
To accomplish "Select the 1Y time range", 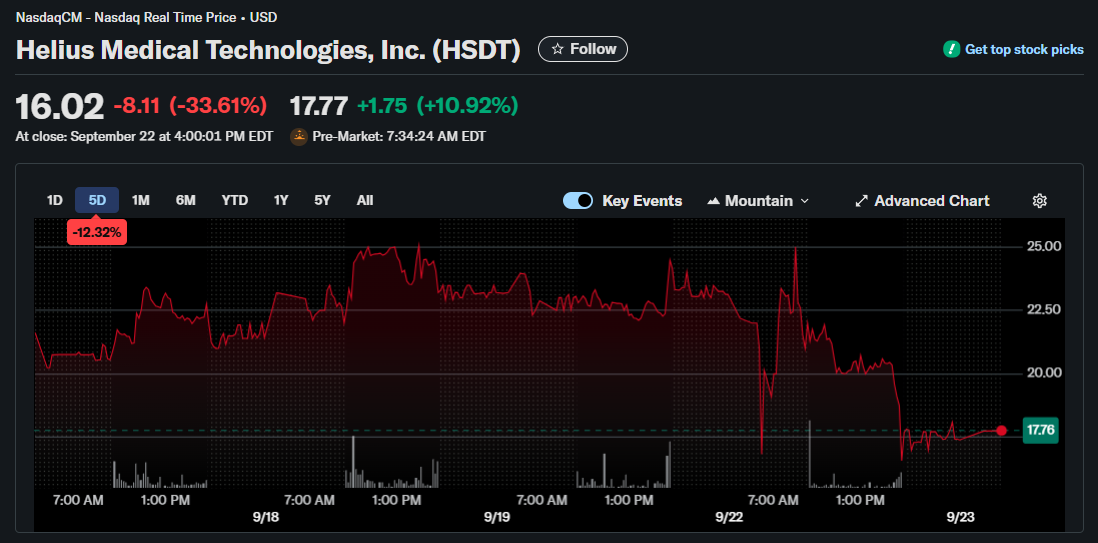I will point(281,200).
